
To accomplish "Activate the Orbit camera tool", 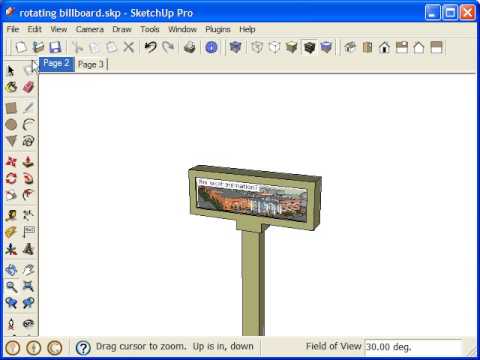I will click(x=11, y=270).
